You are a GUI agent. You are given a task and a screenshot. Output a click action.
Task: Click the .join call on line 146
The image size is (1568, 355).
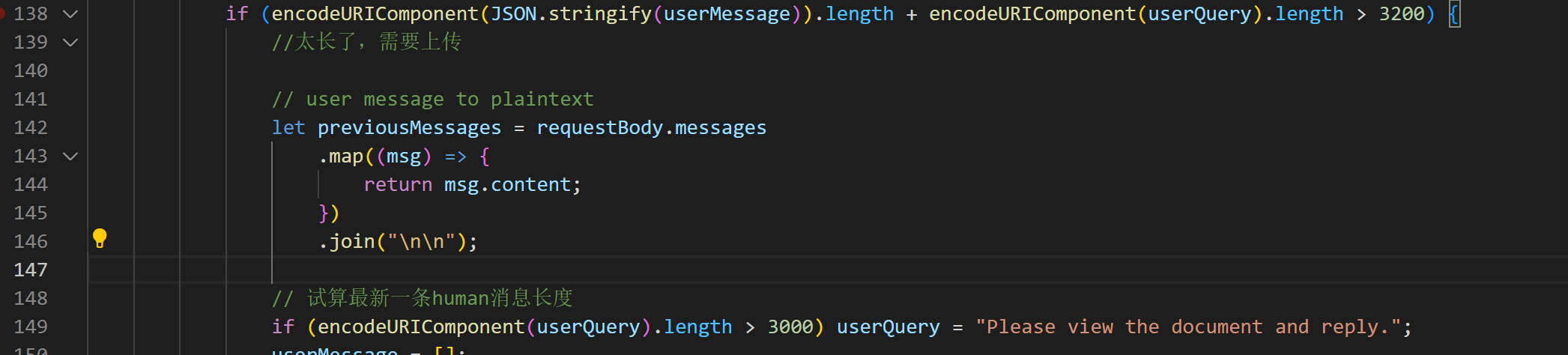coord(352,241)
